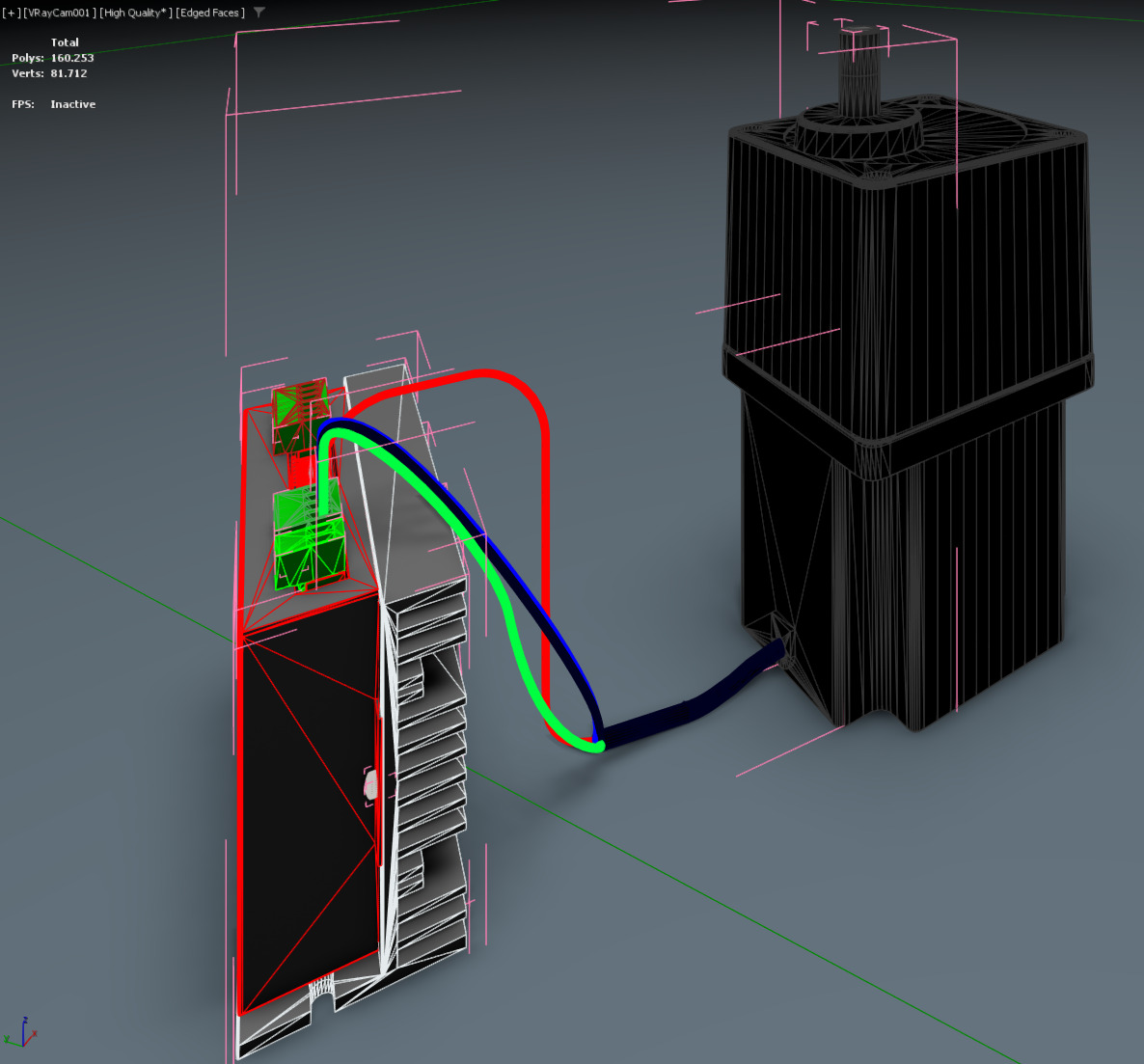Click the Total statistics header

[65, 42]
